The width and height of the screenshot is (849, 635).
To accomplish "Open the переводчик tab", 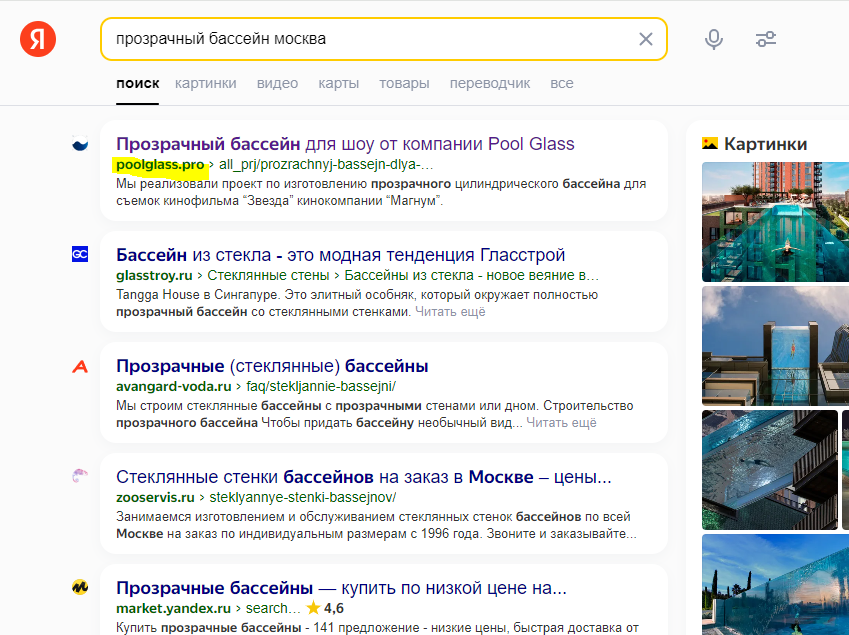I will click(x=491, y=83).
